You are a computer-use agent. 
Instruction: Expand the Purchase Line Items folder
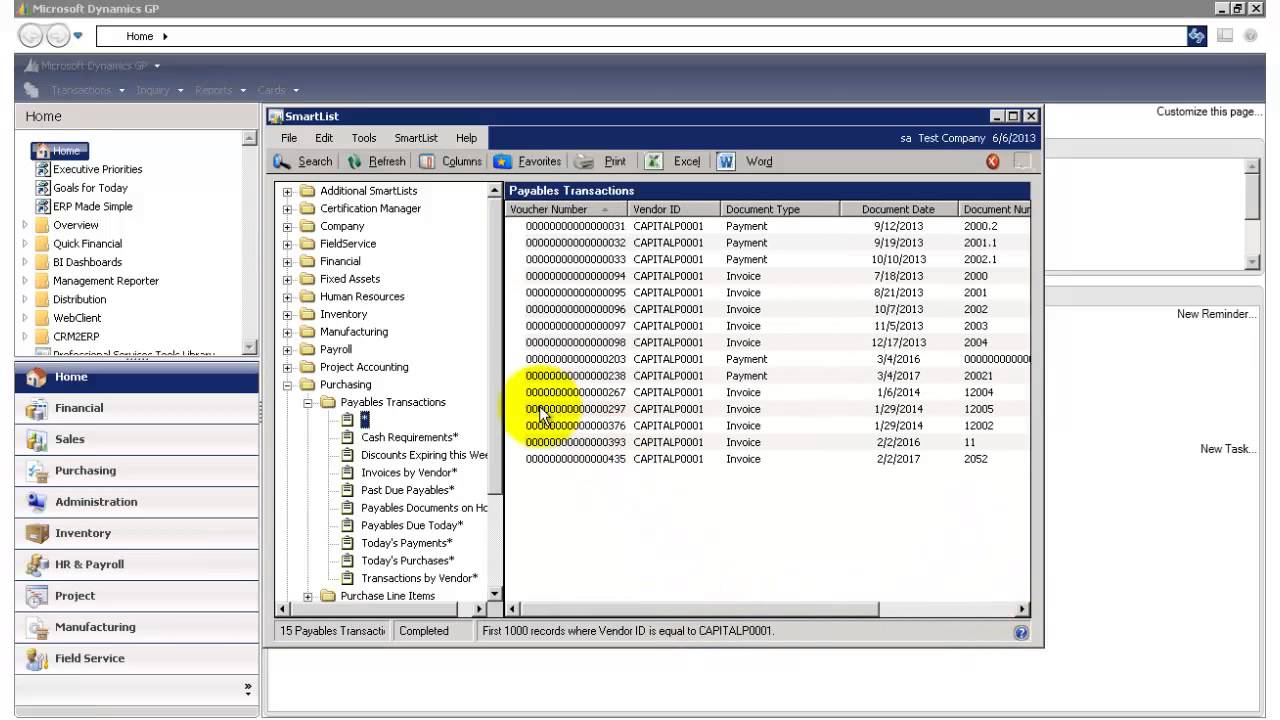click(307, 597)
